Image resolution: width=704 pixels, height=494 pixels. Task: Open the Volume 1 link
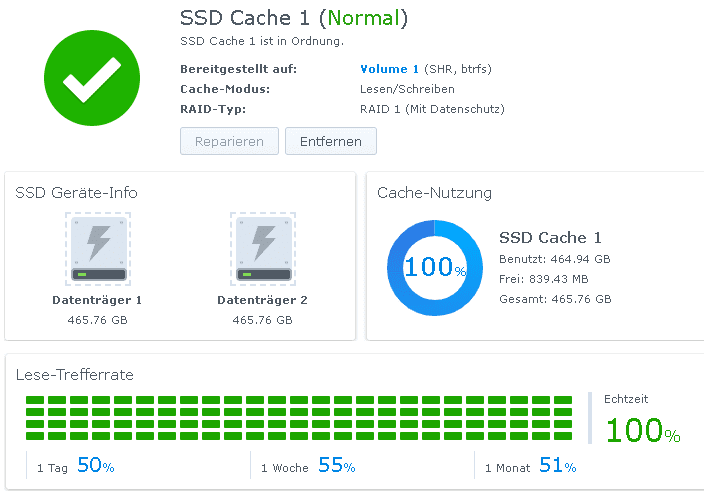pyautogui.click(x=389, y=69)
